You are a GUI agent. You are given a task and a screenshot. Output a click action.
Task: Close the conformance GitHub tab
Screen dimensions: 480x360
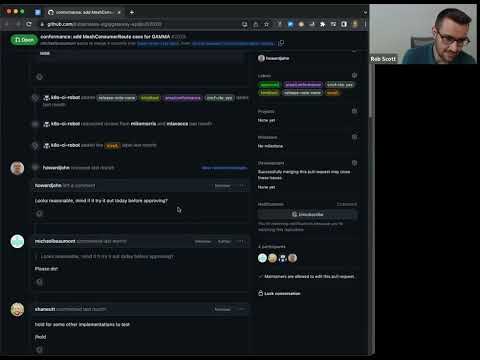click(x=119, y=12)
